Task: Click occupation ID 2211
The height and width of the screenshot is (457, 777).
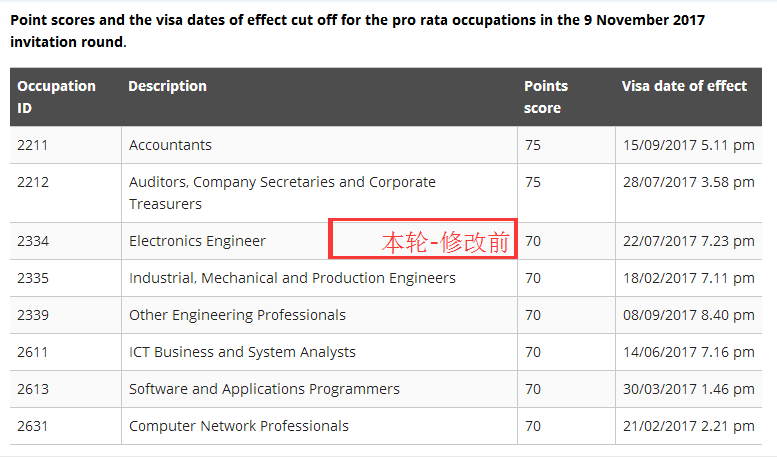Action: 32,145
